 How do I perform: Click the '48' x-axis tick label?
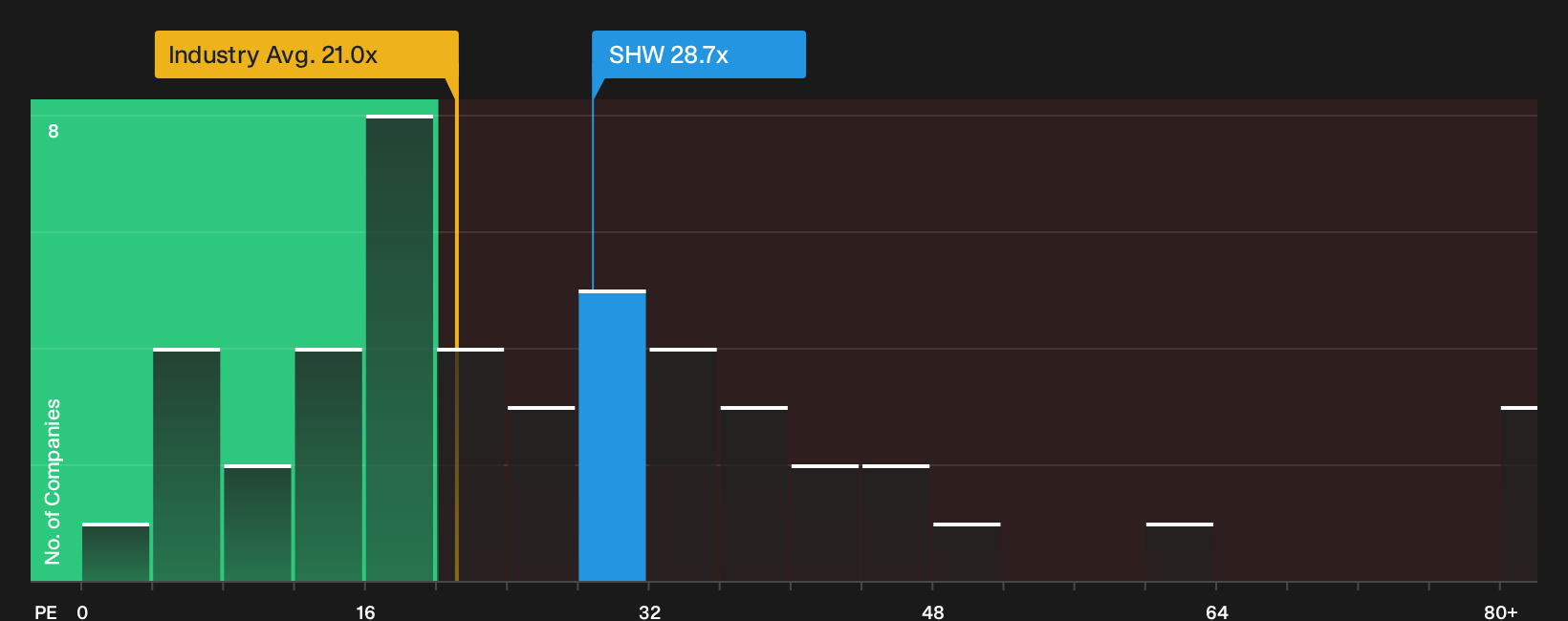(x=932, y=611)
